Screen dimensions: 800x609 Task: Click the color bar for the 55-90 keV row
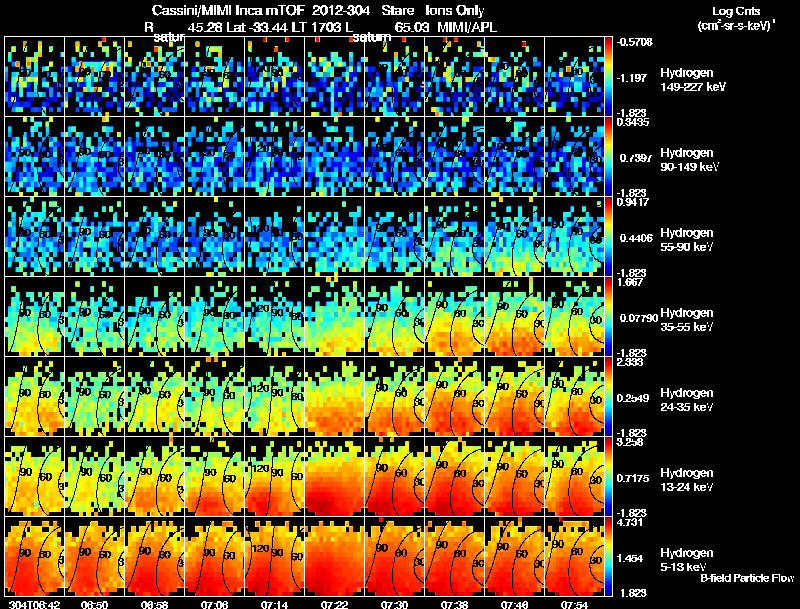(608, 236)
